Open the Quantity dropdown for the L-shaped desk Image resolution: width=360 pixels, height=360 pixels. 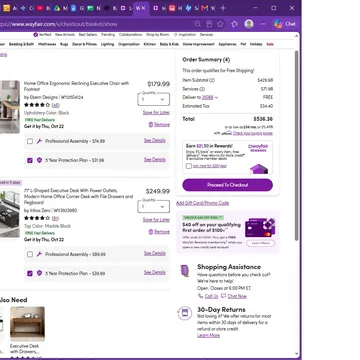[153, 207]
